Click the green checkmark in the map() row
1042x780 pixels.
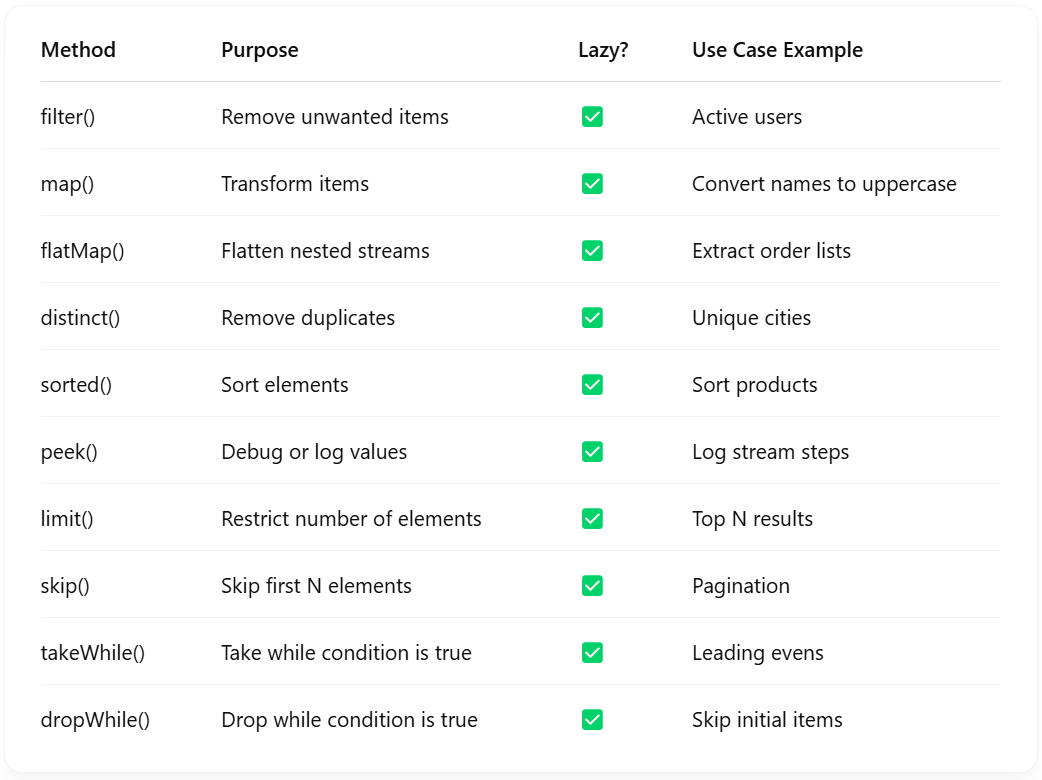(x=592, y=184)
